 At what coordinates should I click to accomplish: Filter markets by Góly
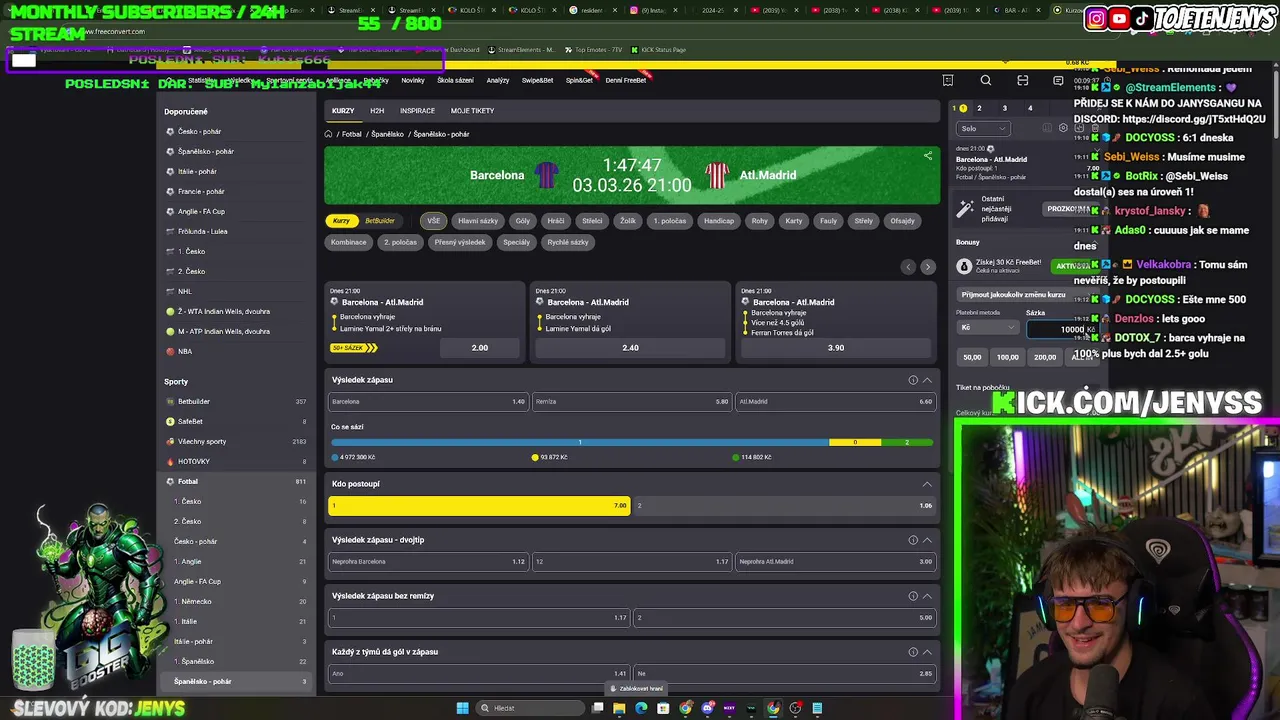[x=523, y=221]
